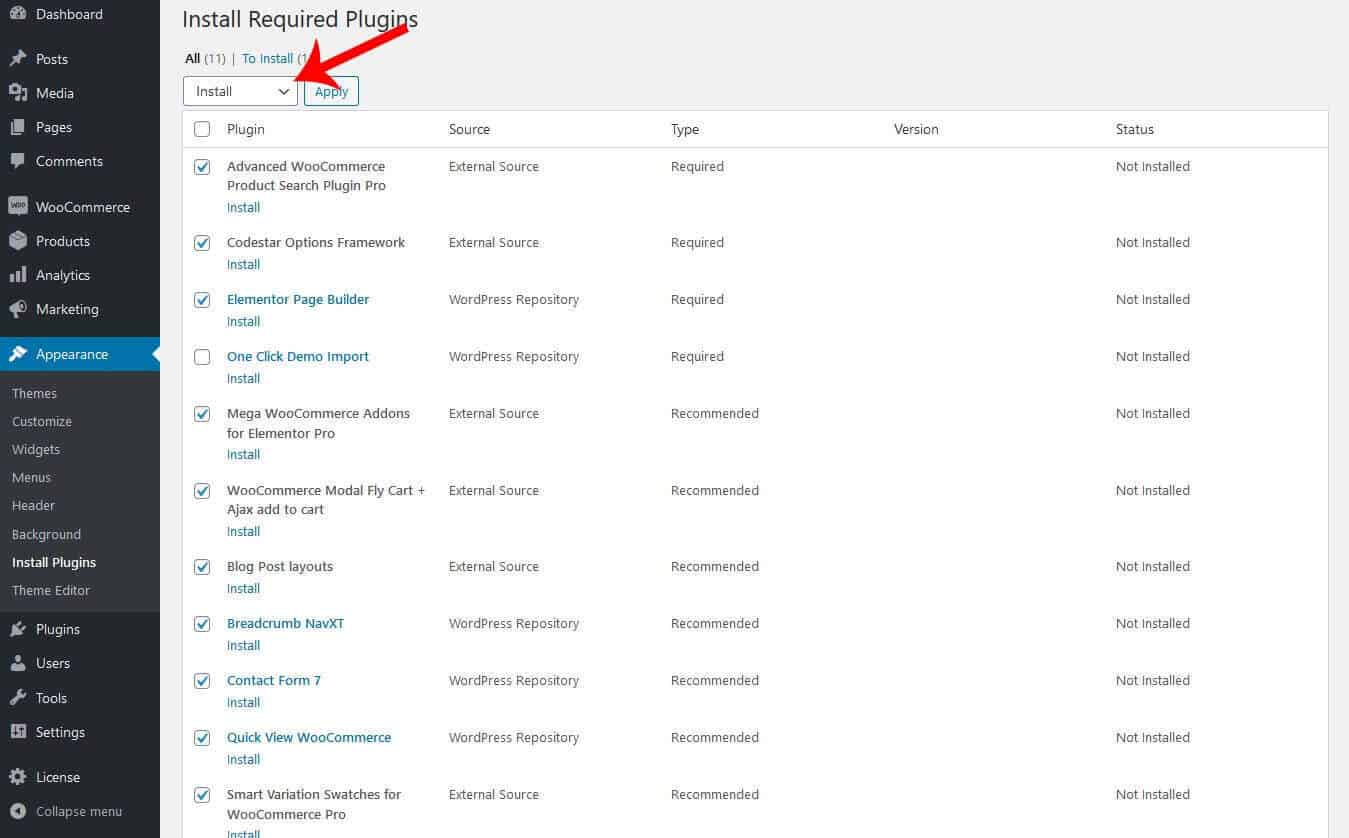Switch to the To Install filter

[x=268, y=59]
